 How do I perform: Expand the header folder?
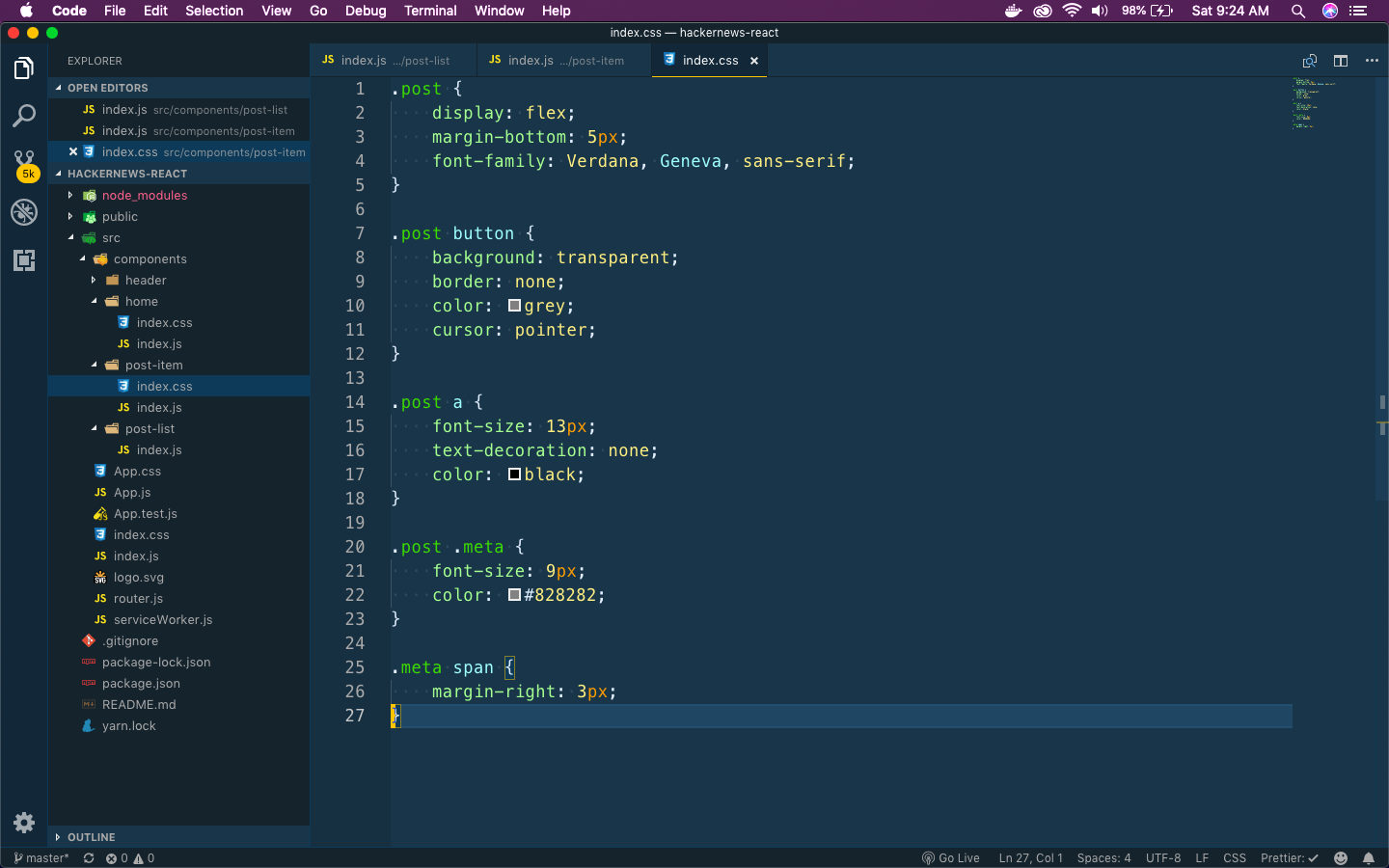tap(178, 280)
